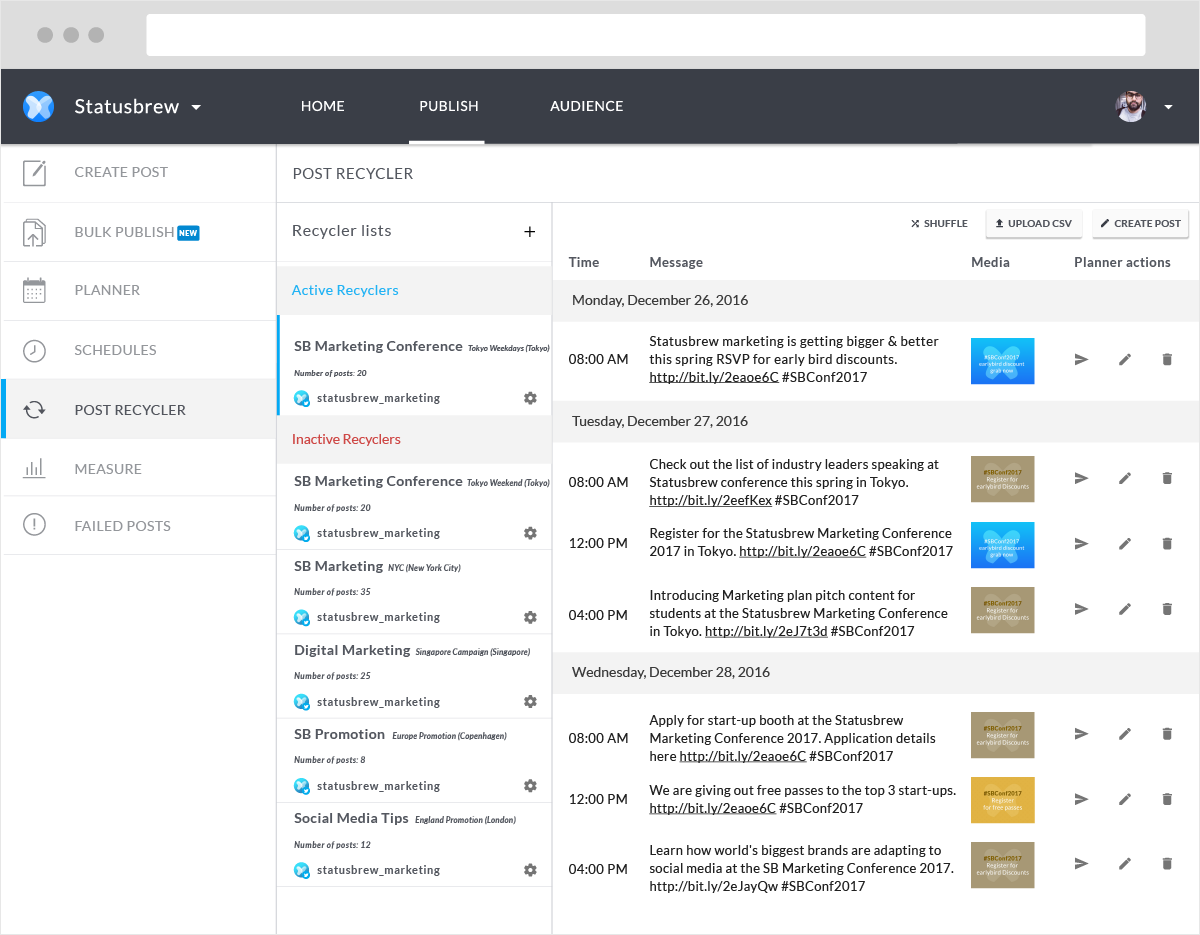Open Failed Posts in sidebar
Viewport: 1200px width, 935px height.
click(138, 525)
